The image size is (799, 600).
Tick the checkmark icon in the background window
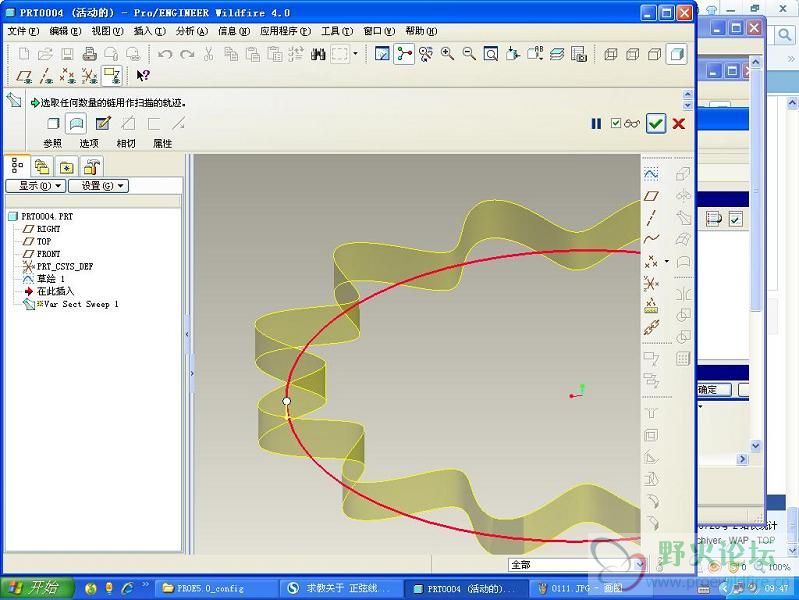pyautogui.click(x=735, y=219)
